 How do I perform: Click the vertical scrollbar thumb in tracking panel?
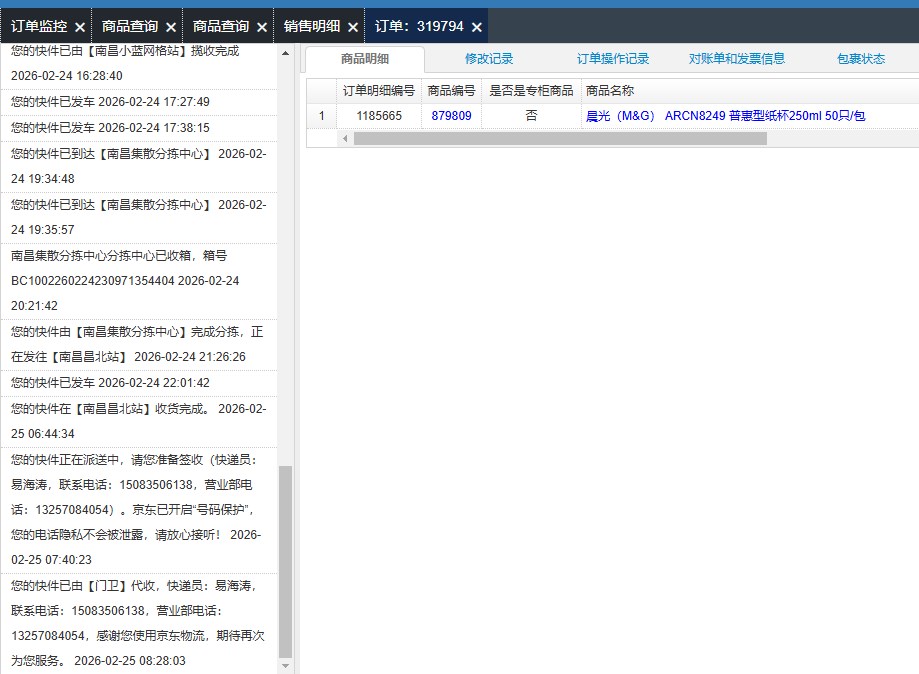click(x=285, y=560)
